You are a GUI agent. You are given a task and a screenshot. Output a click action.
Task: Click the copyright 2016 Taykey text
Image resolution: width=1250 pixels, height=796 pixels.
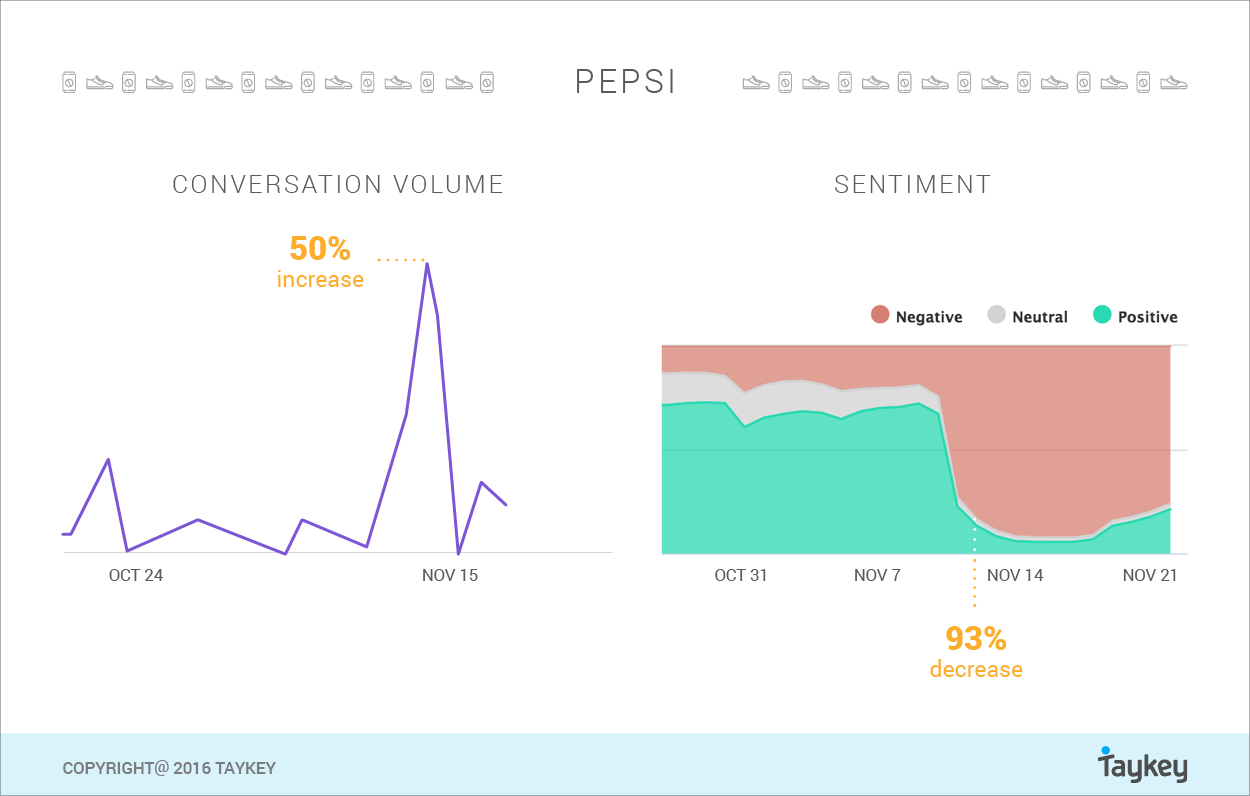tap(169, 768)
